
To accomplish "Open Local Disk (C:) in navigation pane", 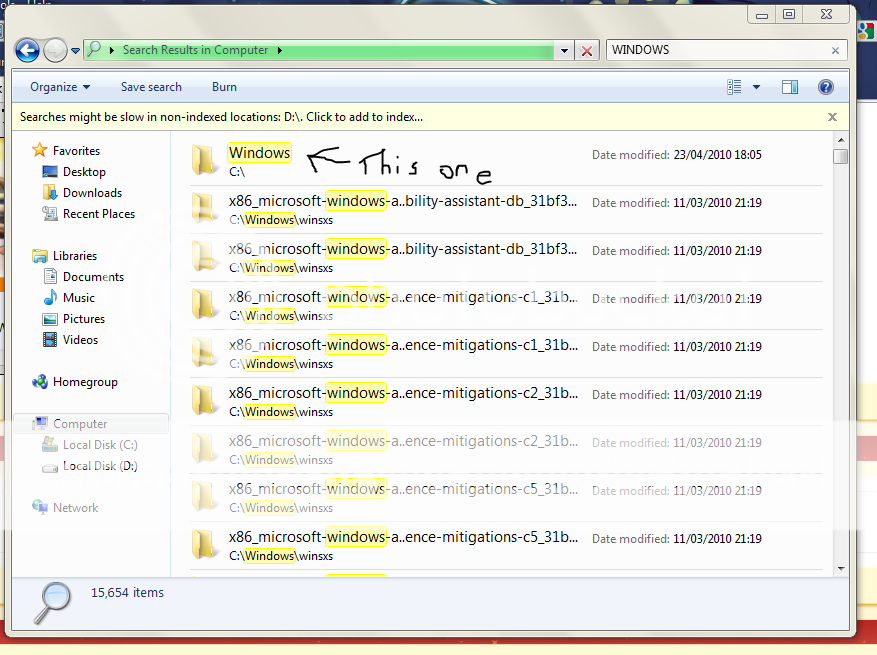I will click(x=100, y=445).
